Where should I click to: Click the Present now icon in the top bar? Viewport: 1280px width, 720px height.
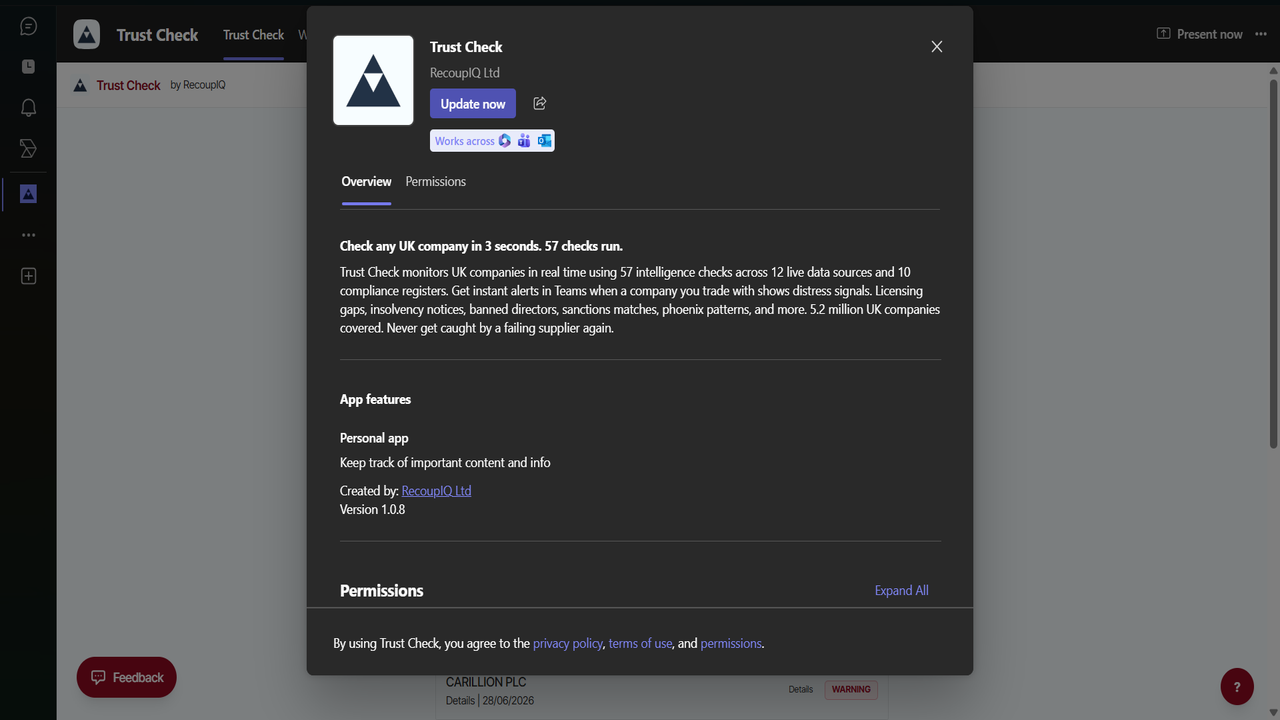(1163, 34)
